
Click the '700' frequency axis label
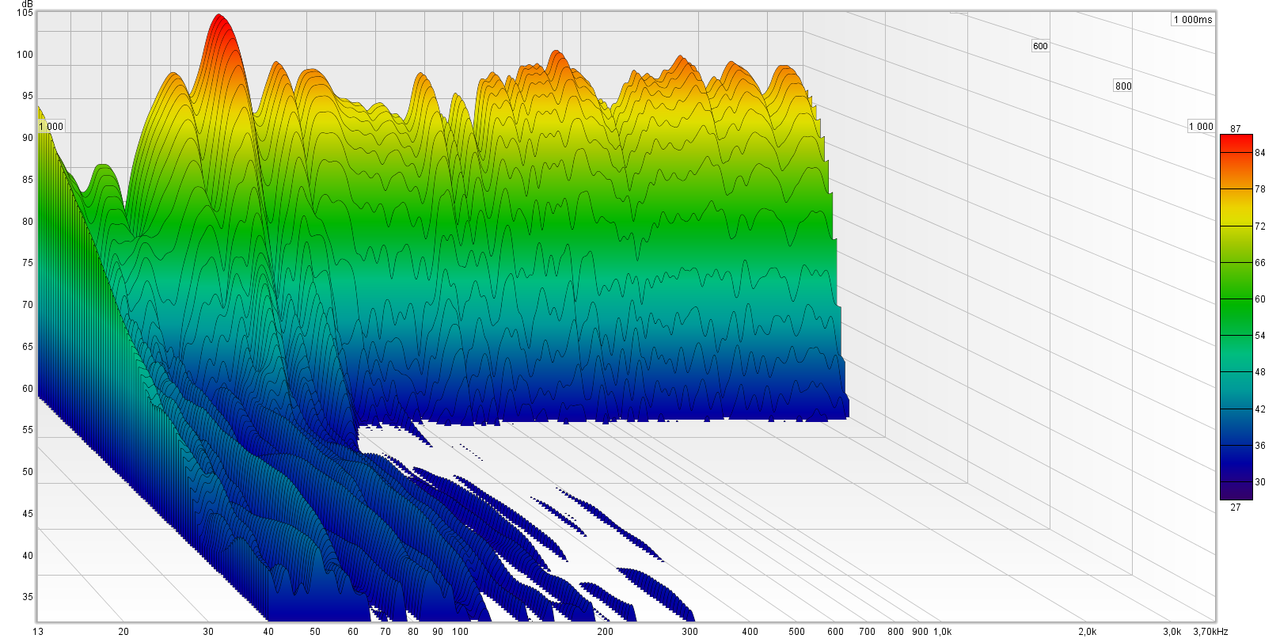click(866, 631)
